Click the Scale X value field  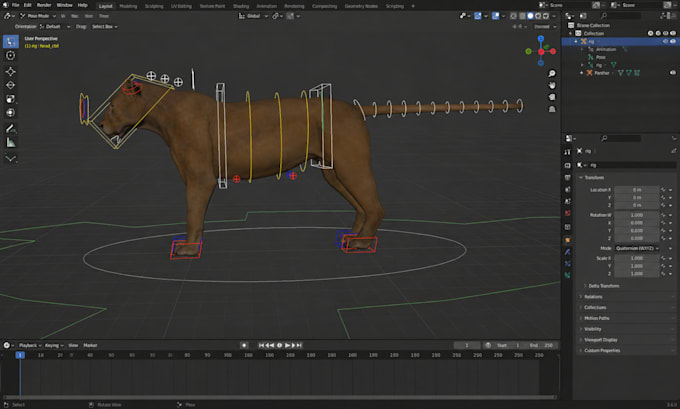click(x=637, y=258)
